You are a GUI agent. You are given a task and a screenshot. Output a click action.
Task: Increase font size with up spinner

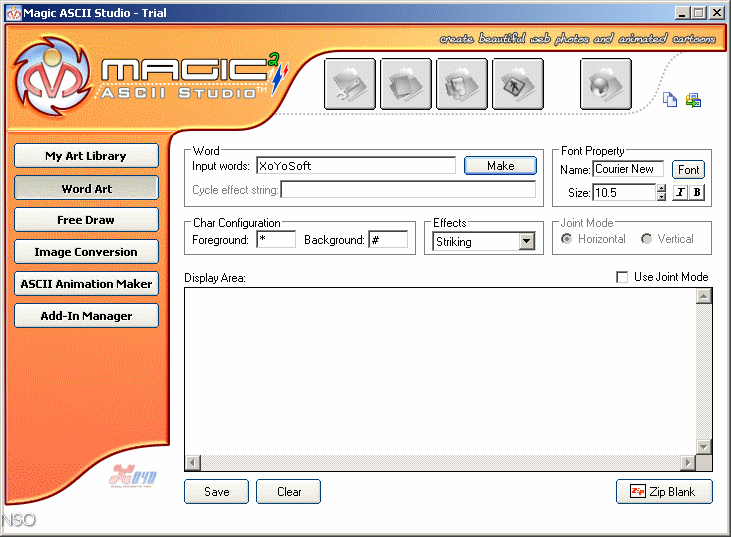pos(661,188)
